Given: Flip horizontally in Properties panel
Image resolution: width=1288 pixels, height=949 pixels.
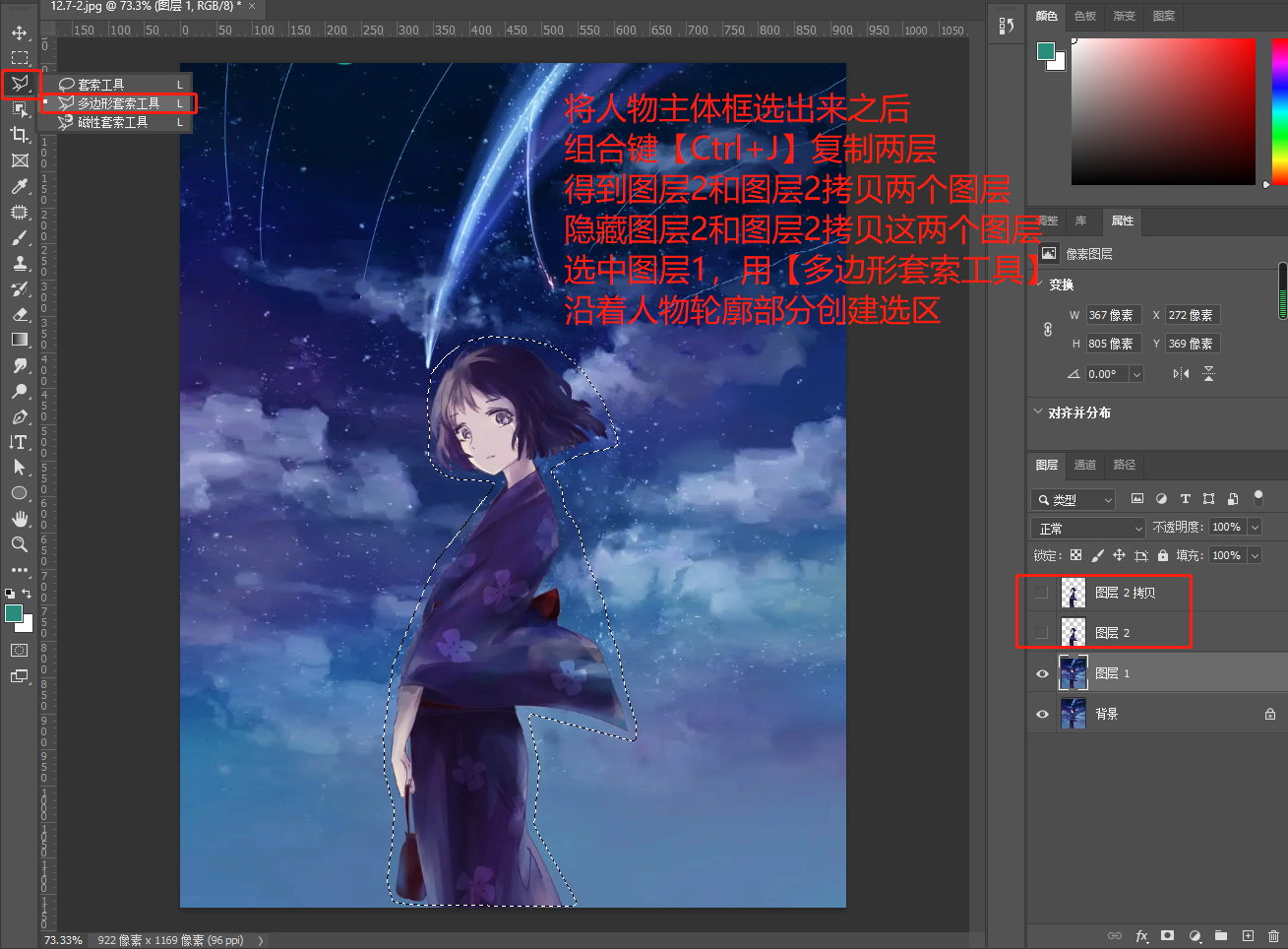Looking at the screenshot, I should (x=1181, y=374).
